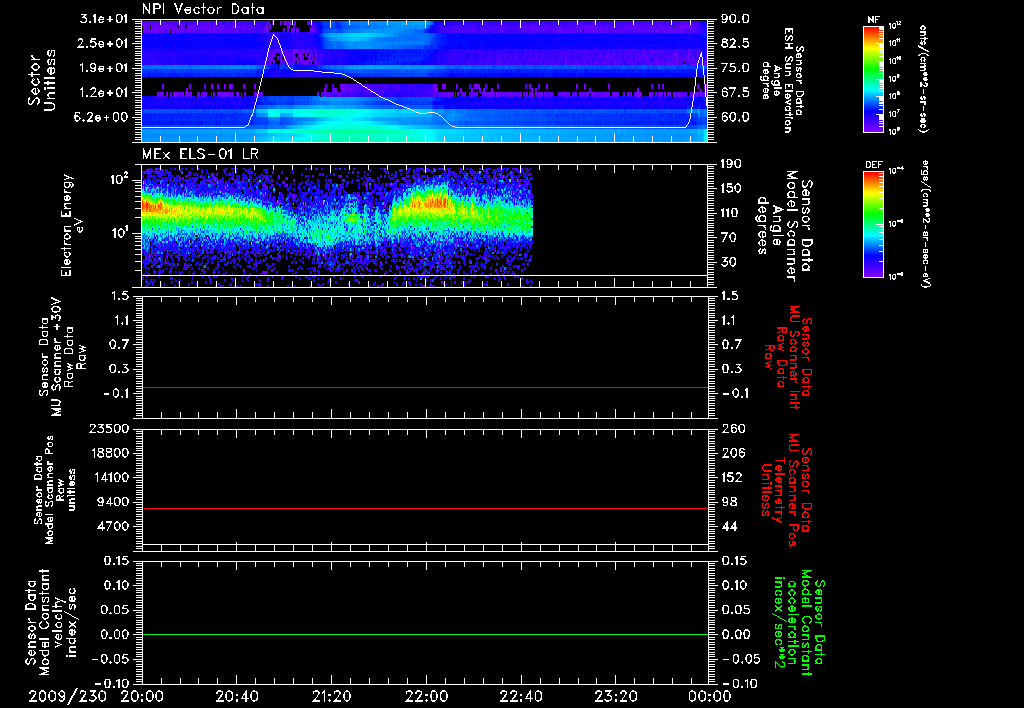
Task: Click the 23:20 time axis label
Action: (616, 695)
